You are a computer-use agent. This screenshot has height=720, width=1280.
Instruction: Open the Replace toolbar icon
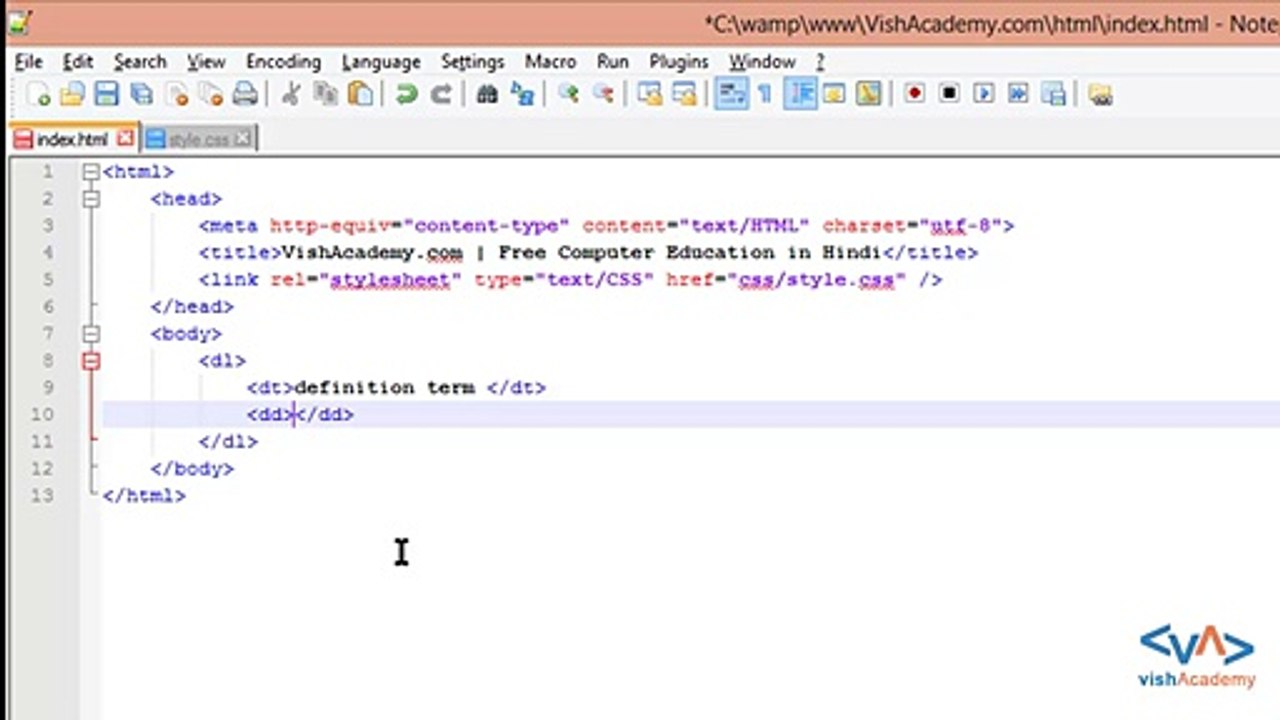[x=522, y=95]
